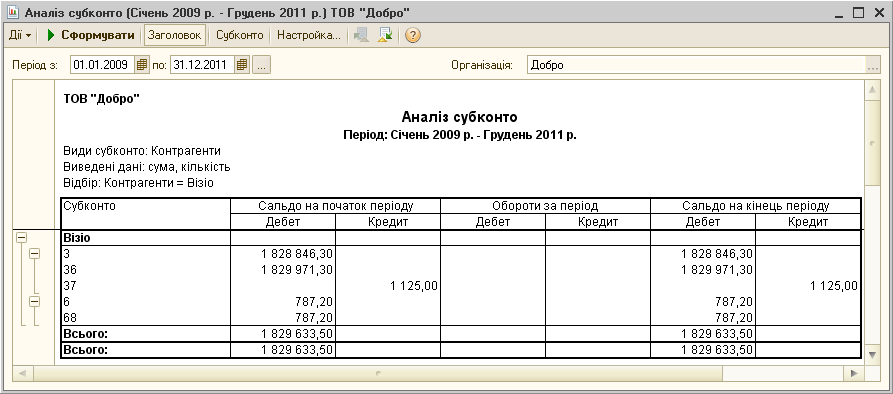This screenshot has width=893, height=394.
Task: Click the closing credit 1 125,00 cell
Action: click(808, 286)
